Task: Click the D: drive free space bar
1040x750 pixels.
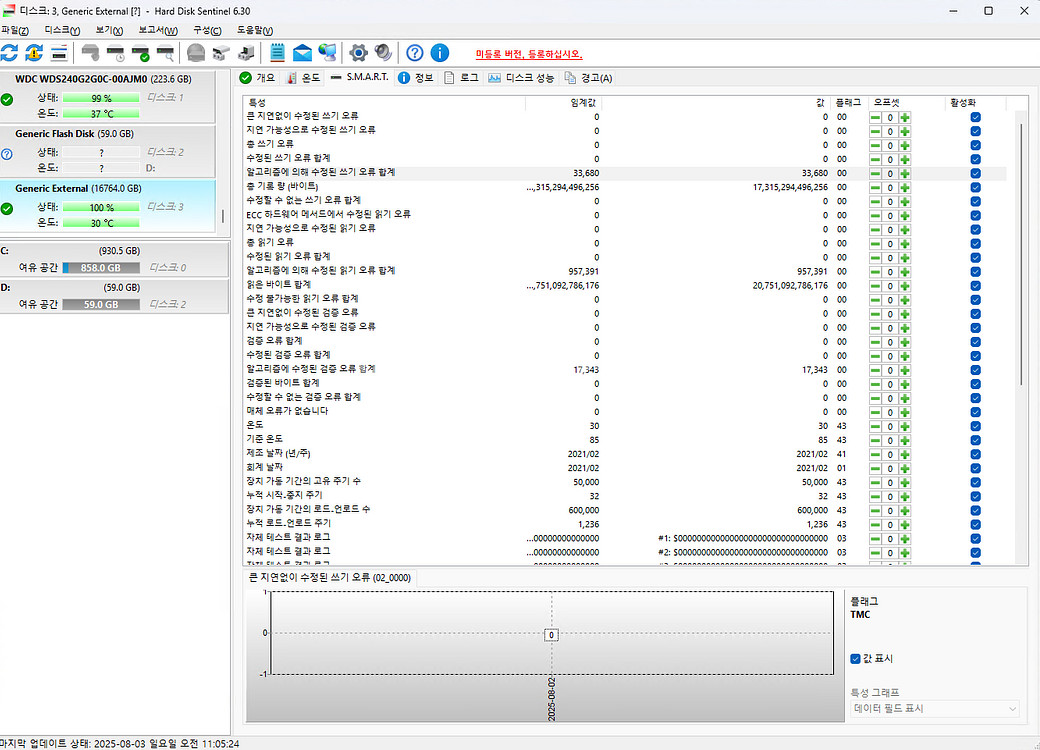Action: [101, 304]
